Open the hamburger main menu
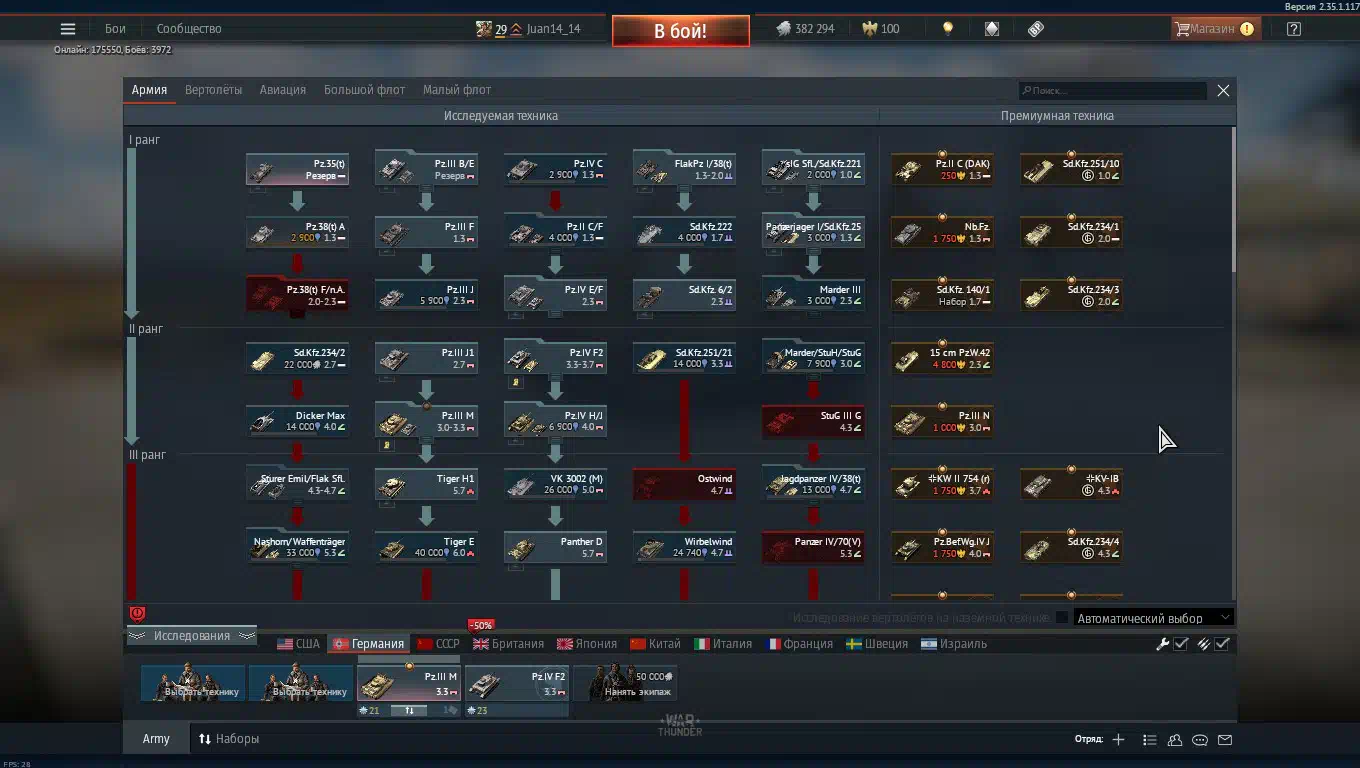The image size is (1360, 768). [x=67, y=29]
